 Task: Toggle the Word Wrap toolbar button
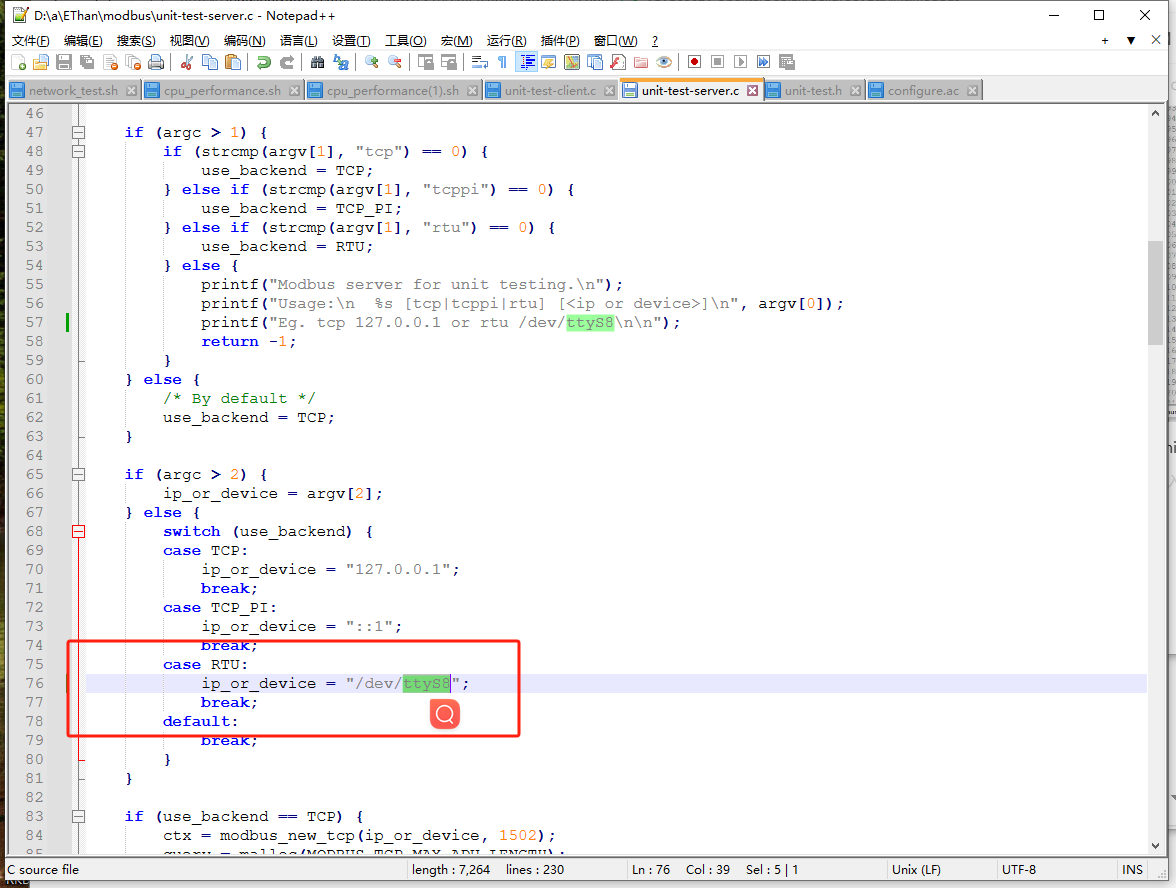coord(479,62)
